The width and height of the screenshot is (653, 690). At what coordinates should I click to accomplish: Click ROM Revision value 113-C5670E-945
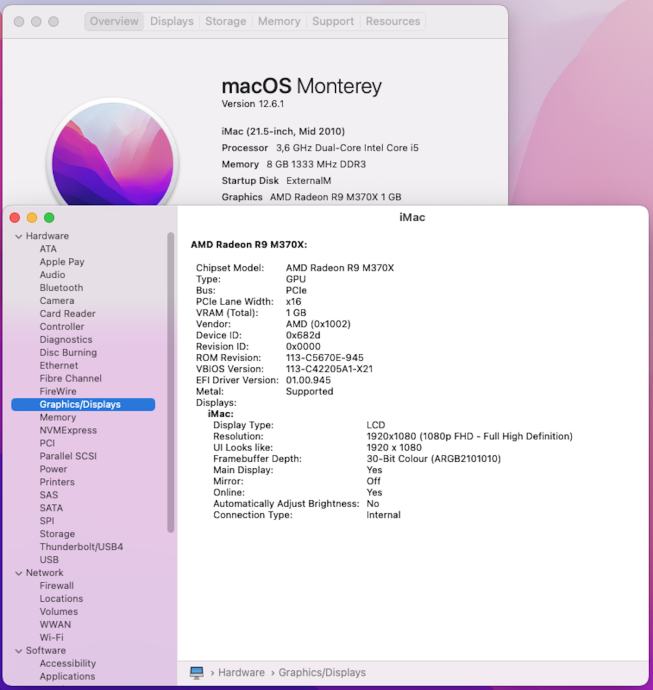point(325,358)
